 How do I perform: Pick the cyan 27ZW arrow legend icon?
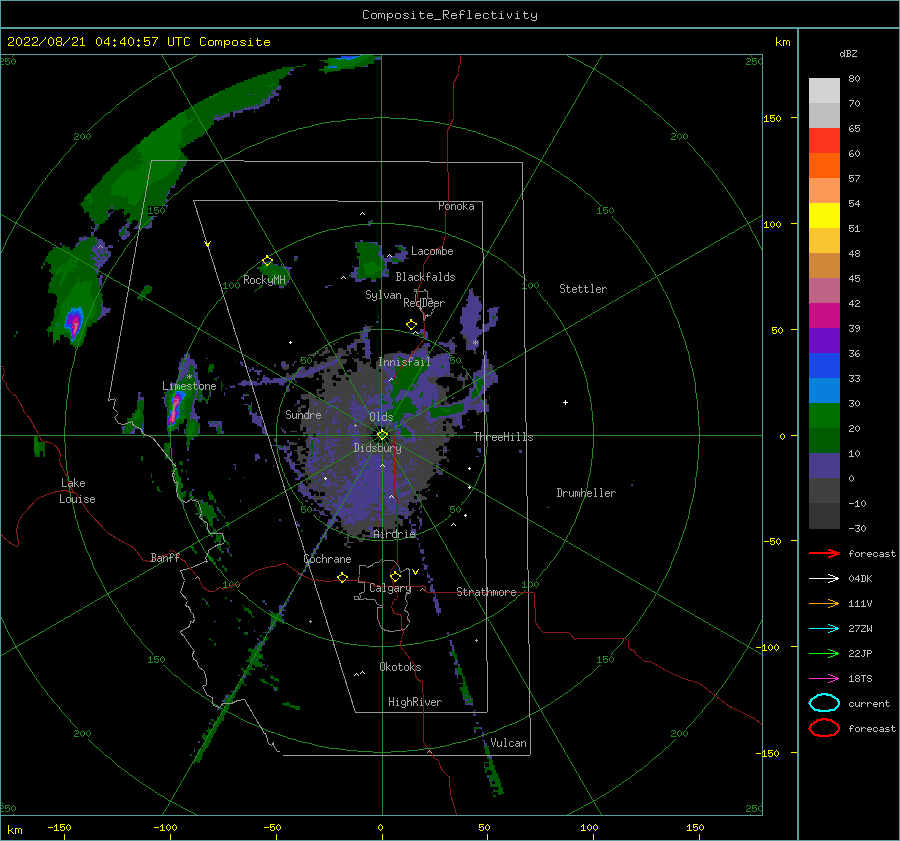pyautogui.click(x=824, y=628)
